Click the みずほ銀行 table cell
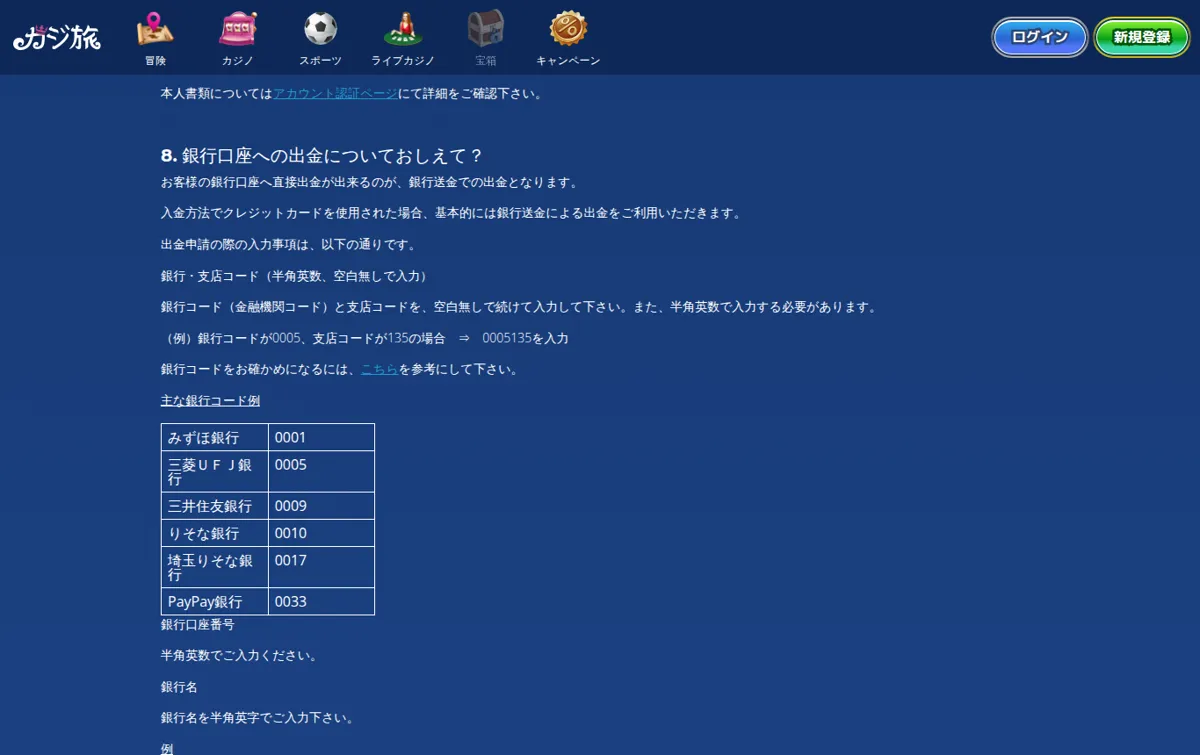 click(x=215, y=438)
